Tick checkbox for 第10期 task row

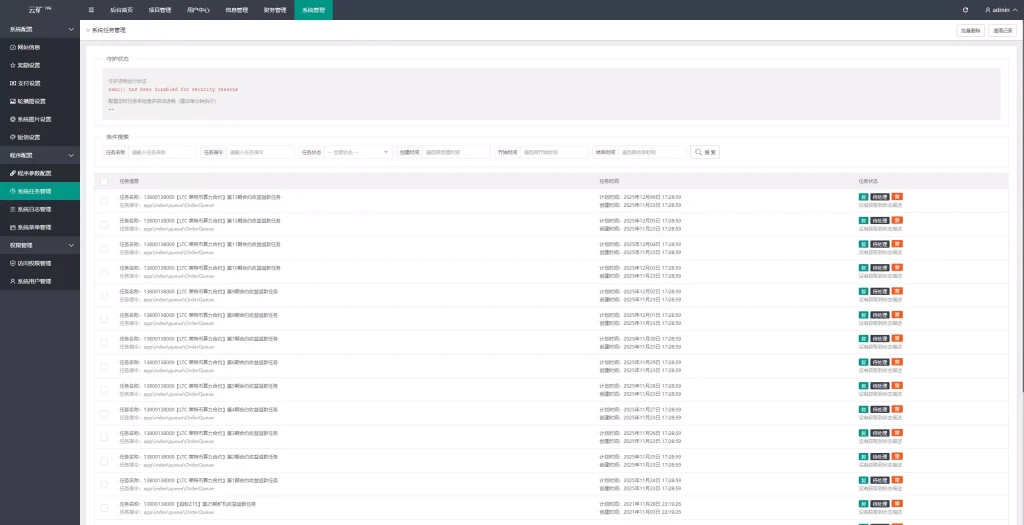(x=104, y=272)
